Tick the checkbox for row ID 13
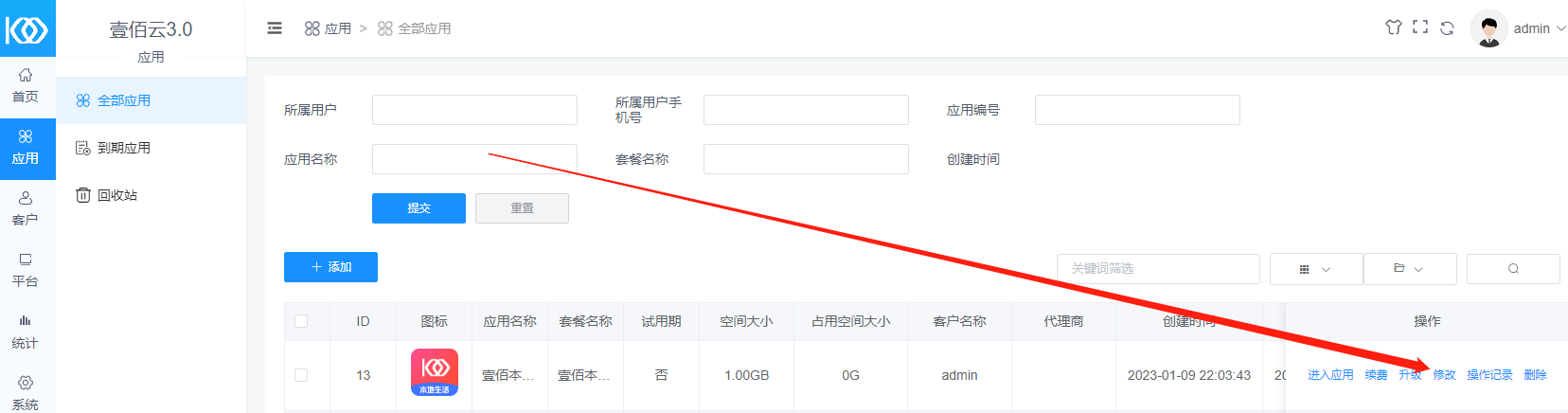 click(x=301, y=375)
